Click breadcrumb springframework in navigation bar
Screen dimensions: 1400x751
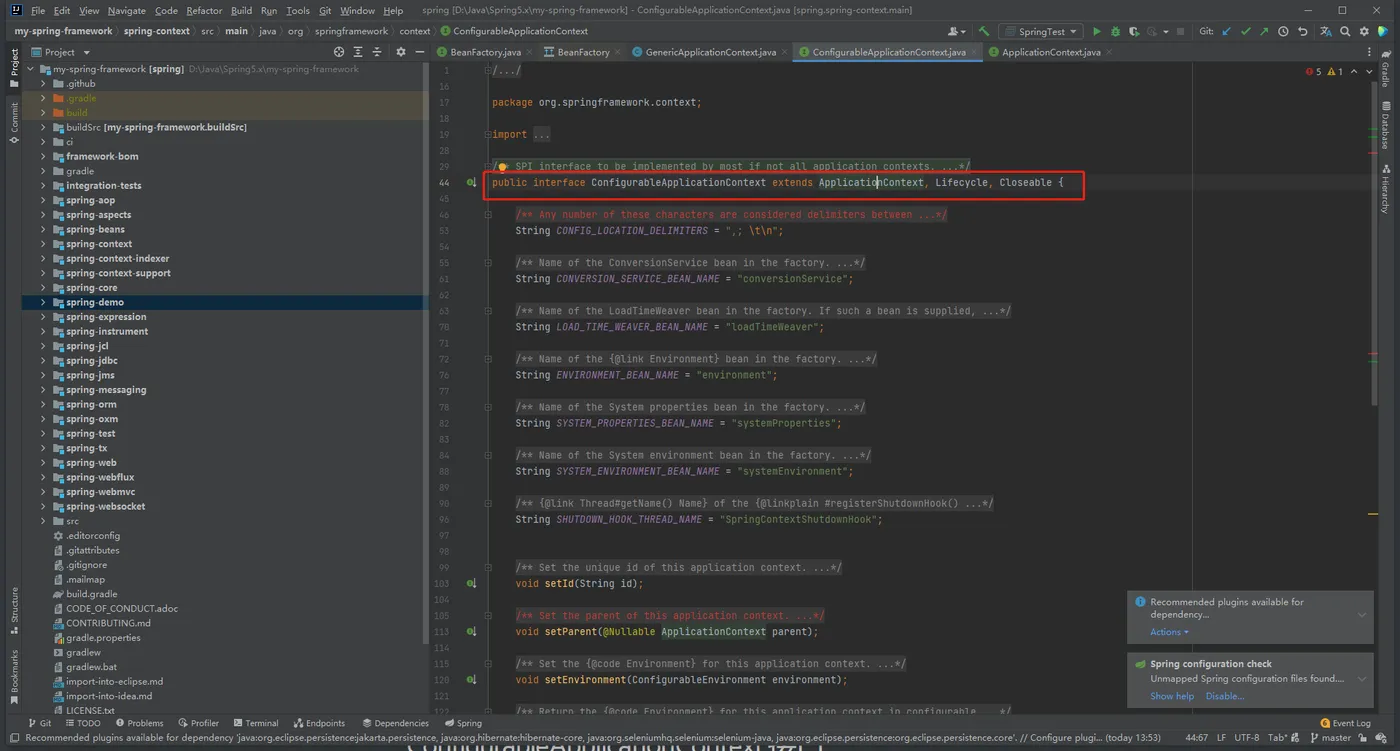pos(351,31)
